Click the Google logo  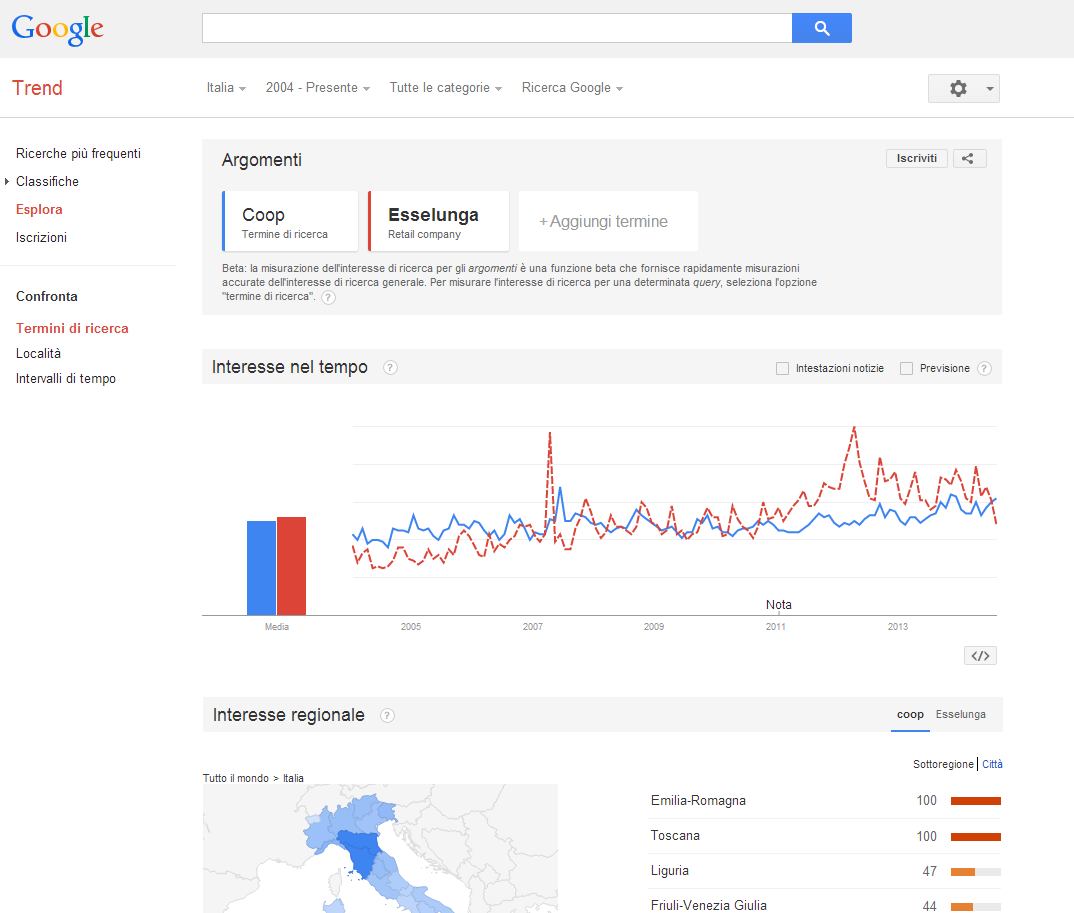pos(57,29)
